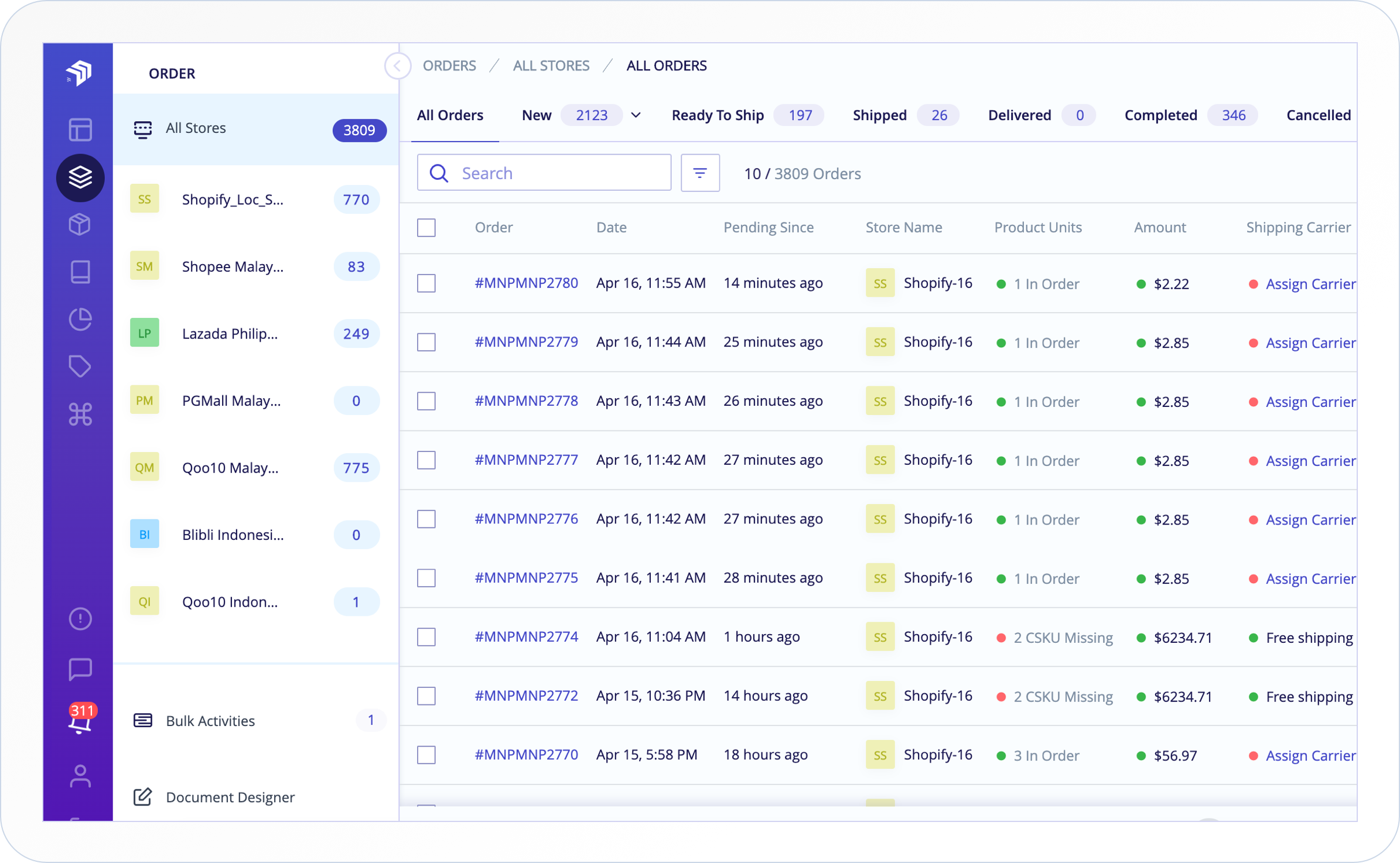Toggle the select-all orders header checkbox

[x=426, y=228]
